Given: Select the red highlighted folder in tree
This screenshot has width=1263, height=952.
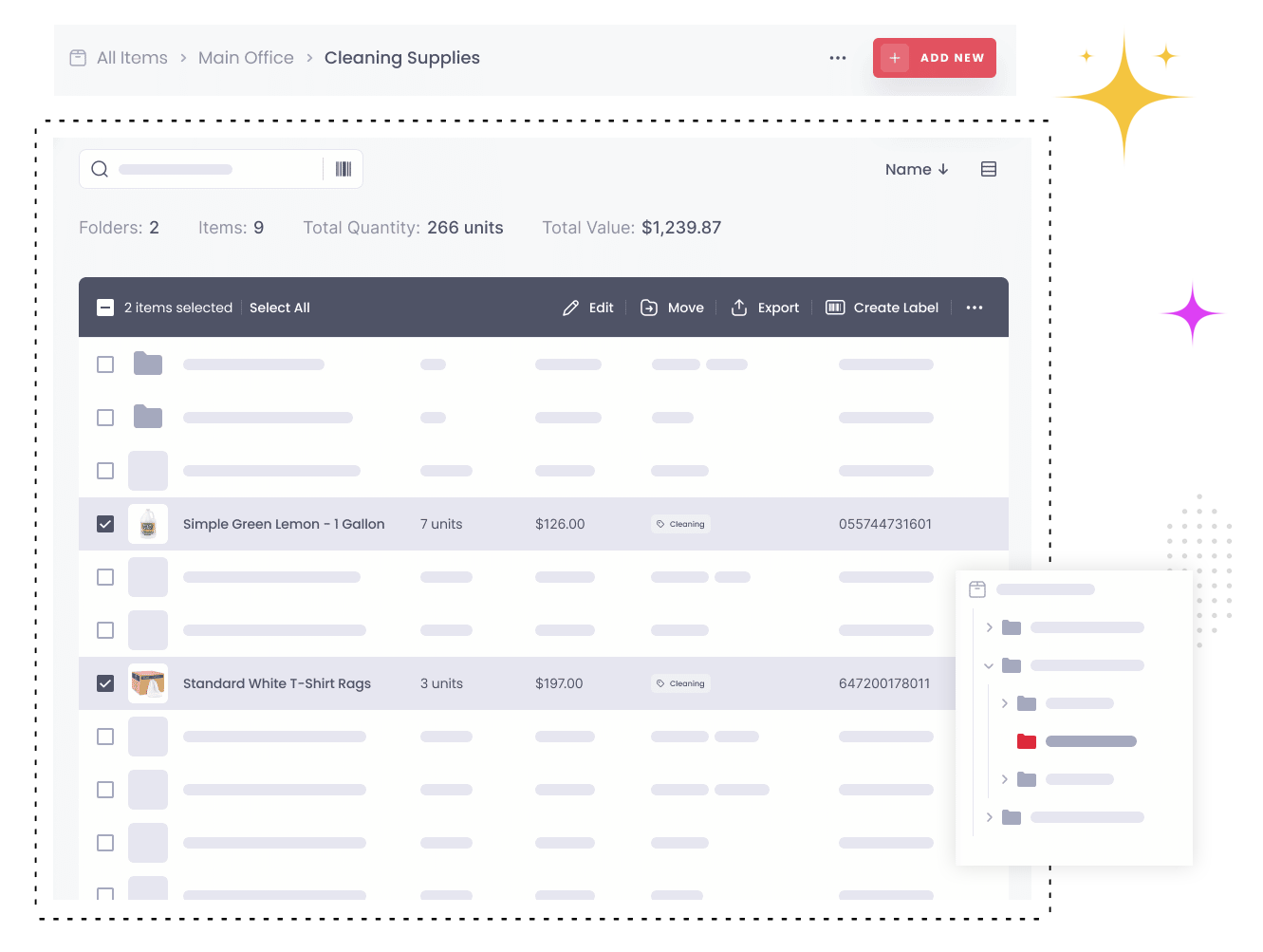Looking at the screenshot, I should coord(1027,741).
